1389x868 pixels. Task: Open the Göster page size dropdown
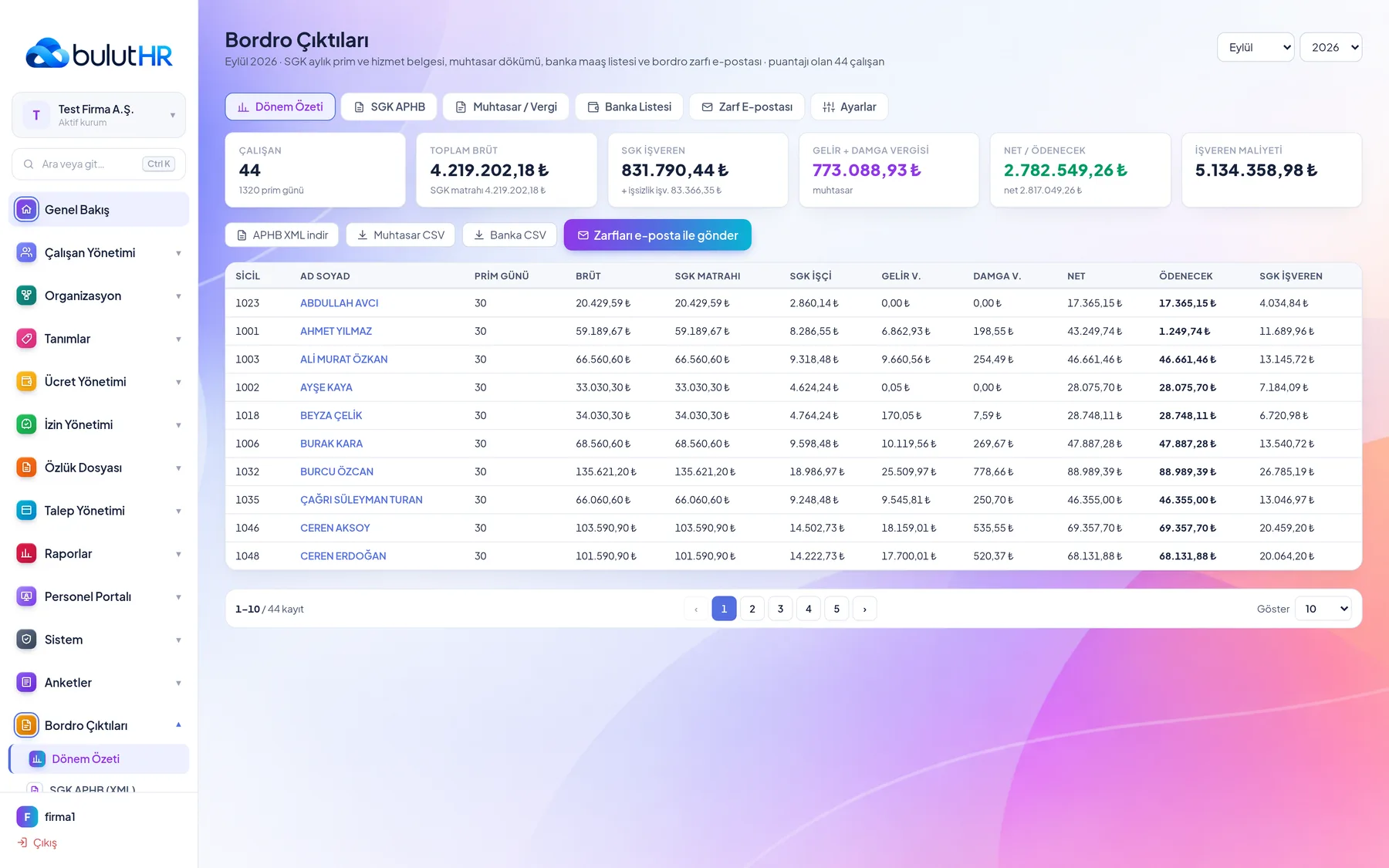(1323, 609)
